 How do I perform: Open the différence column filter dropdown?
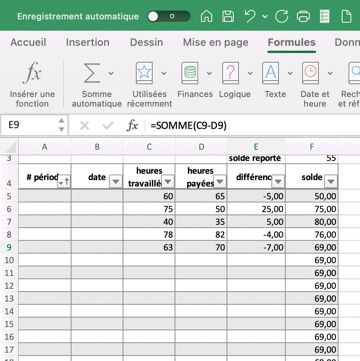click(278, 182)
